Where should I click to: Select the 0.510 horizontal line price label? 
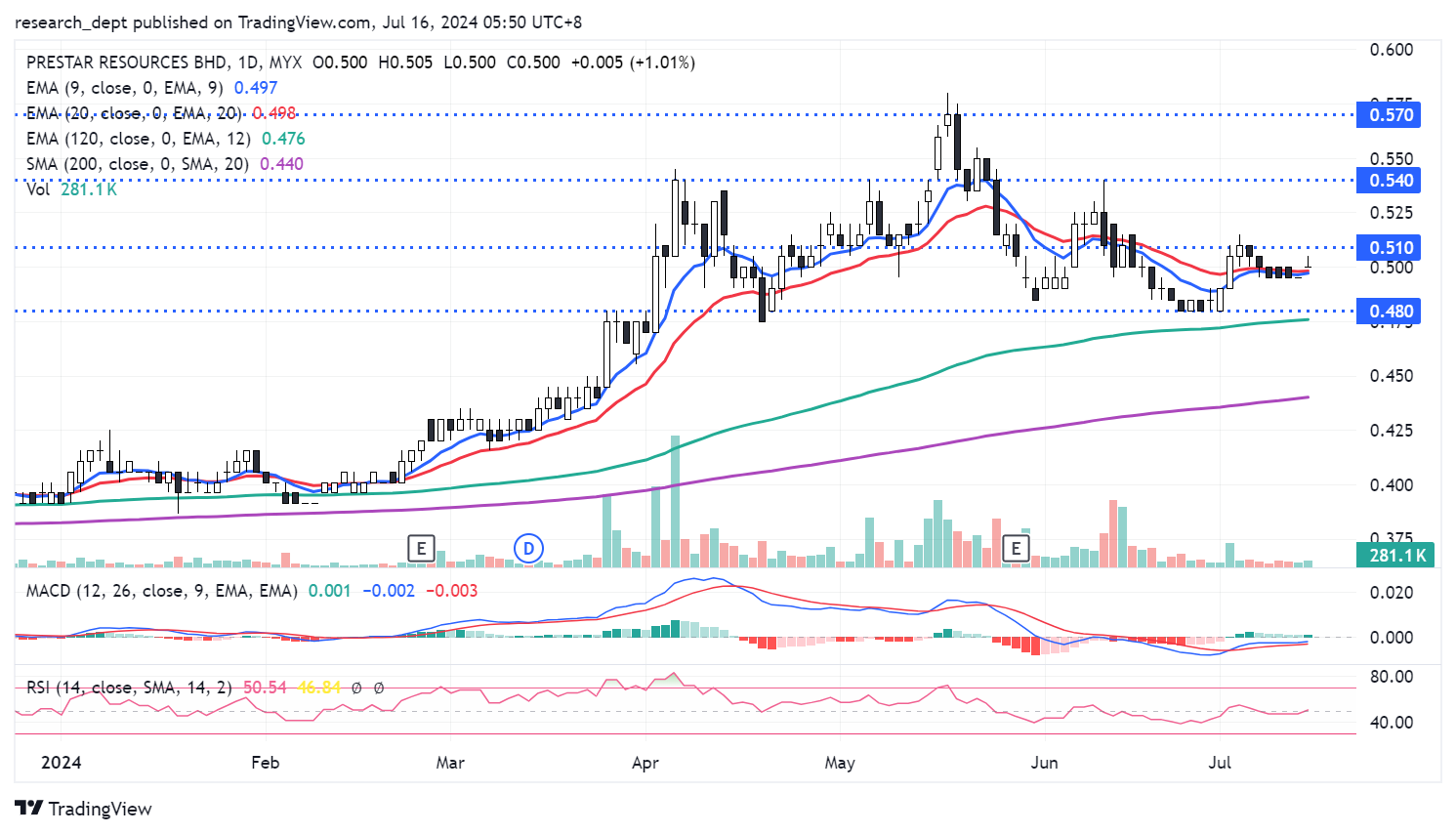pos(1391,248)
